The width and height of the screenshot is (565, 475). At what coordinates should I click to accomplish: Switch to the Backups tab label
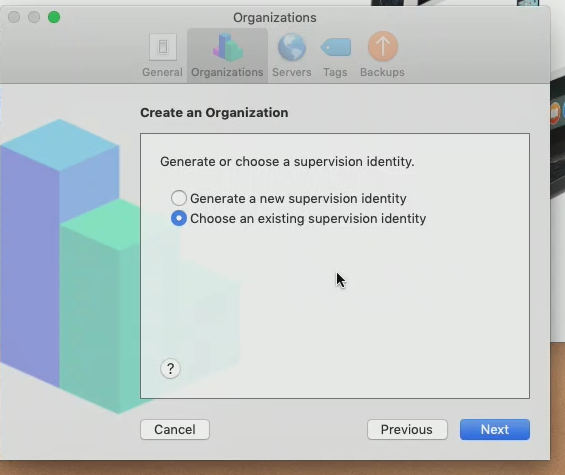382,72
